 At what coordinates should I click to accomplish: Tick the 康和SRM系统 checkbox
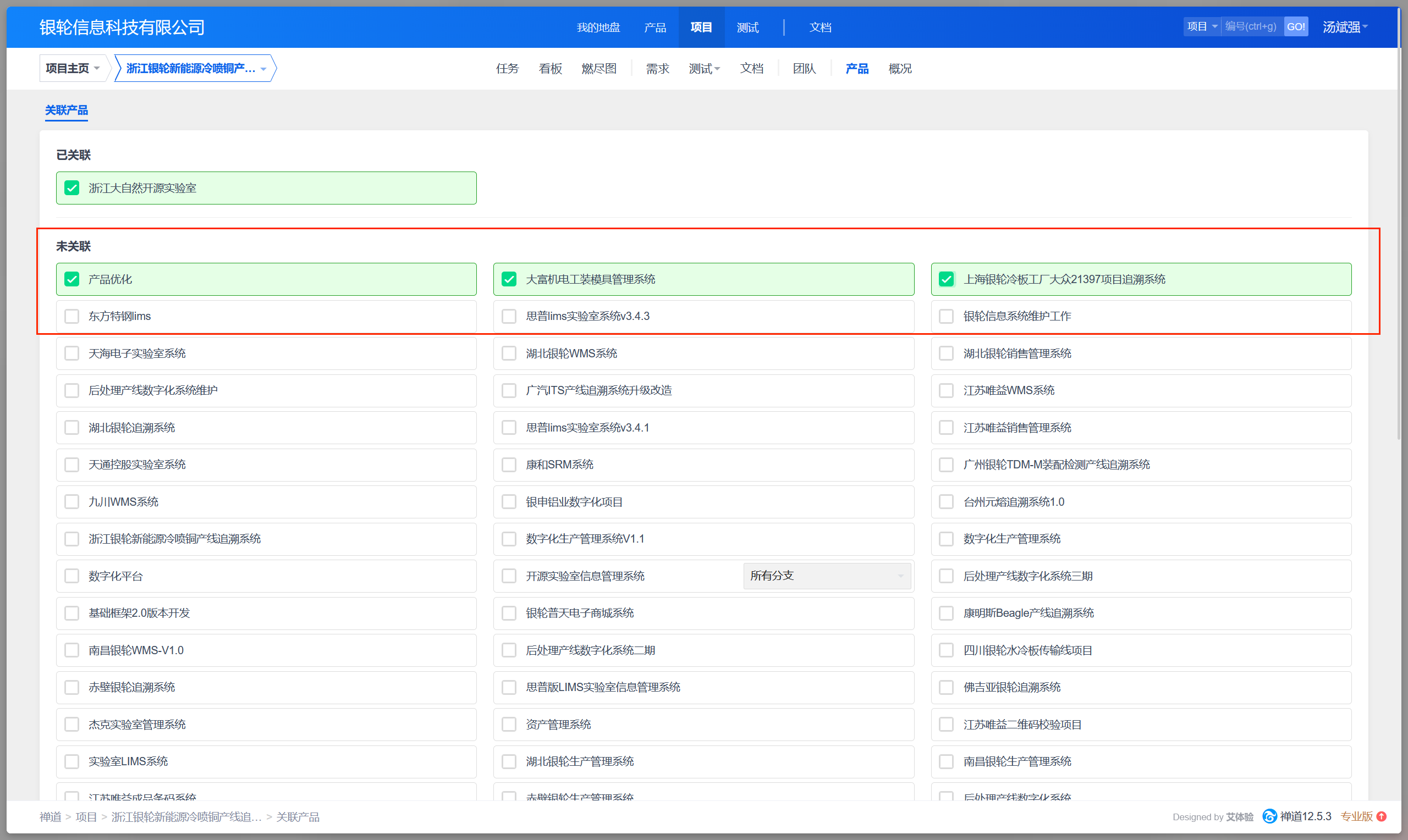[509, 465]
